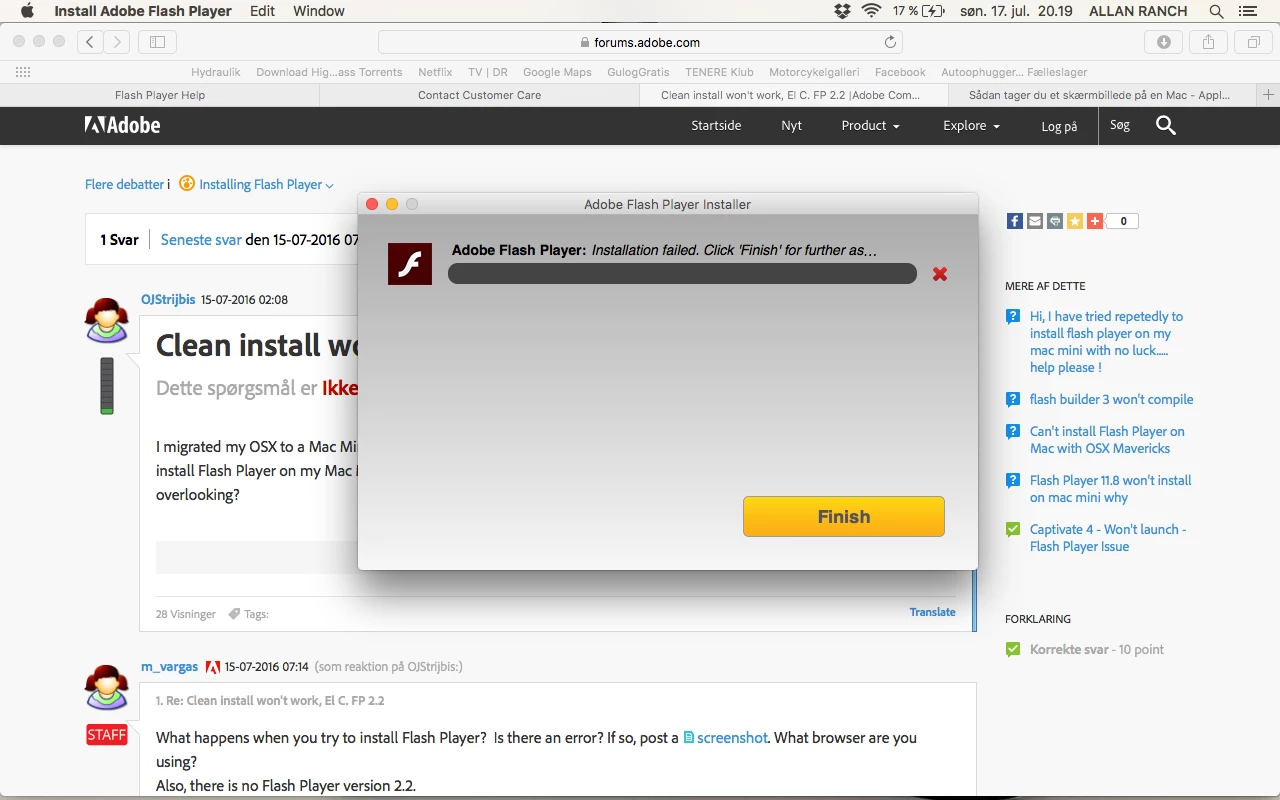Click the Flere debatter i link
This screenshot has width=1280, height=800.
[x=127, y=185]
